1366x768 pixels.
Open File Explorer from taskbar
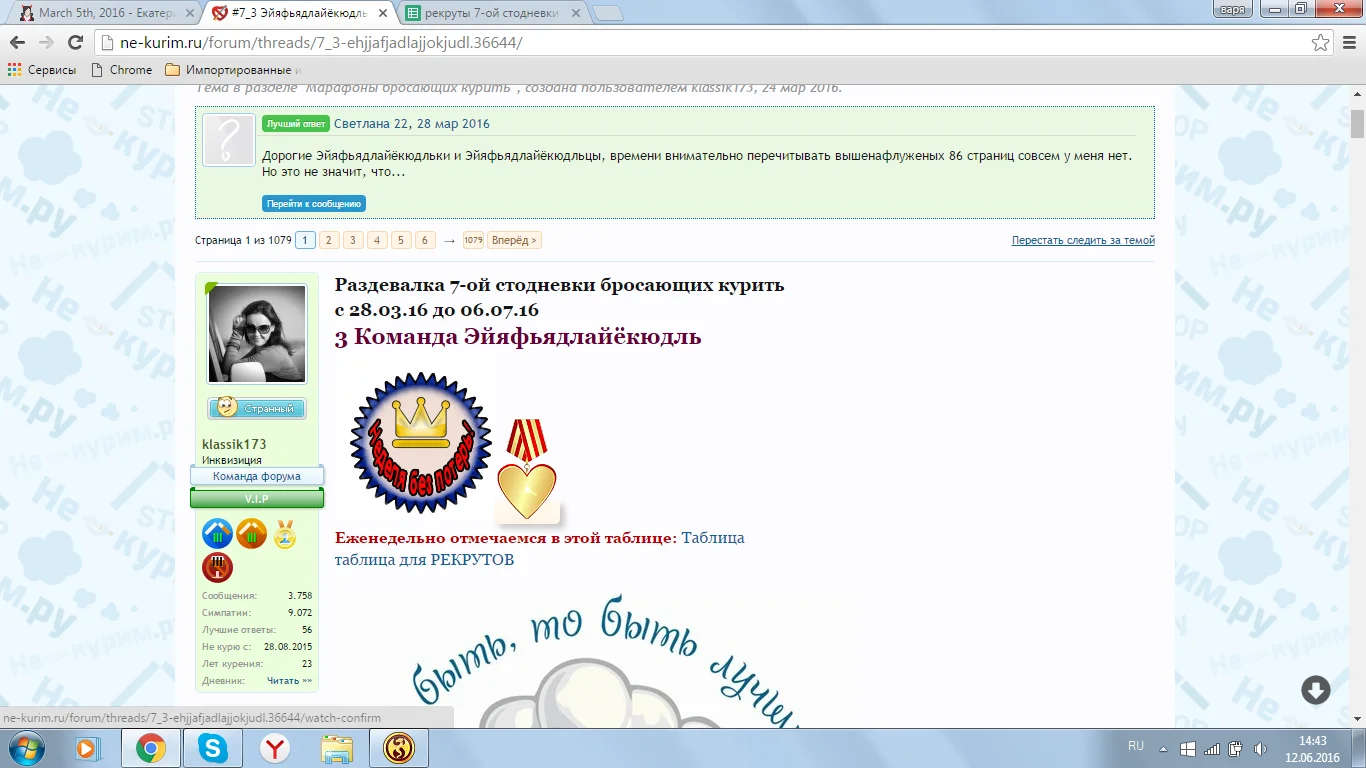[x=337, y=748]
